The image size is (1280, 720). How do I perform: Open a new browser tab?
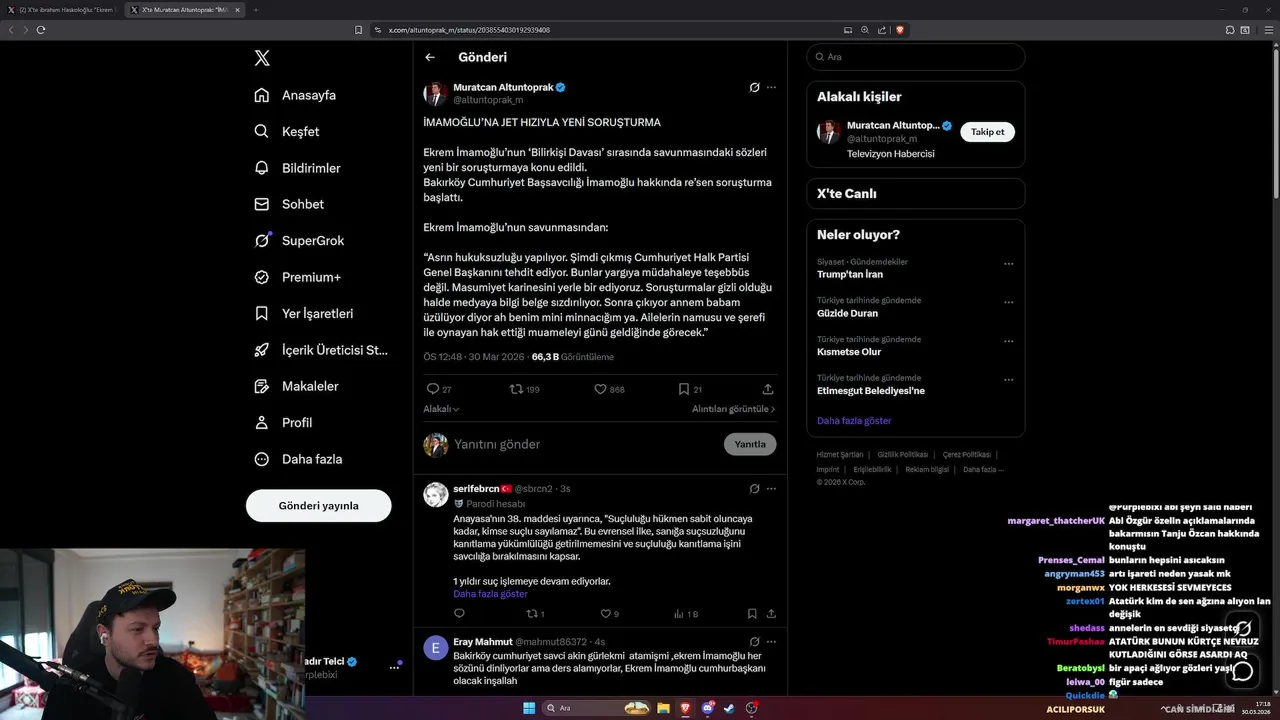click(255, 9)
